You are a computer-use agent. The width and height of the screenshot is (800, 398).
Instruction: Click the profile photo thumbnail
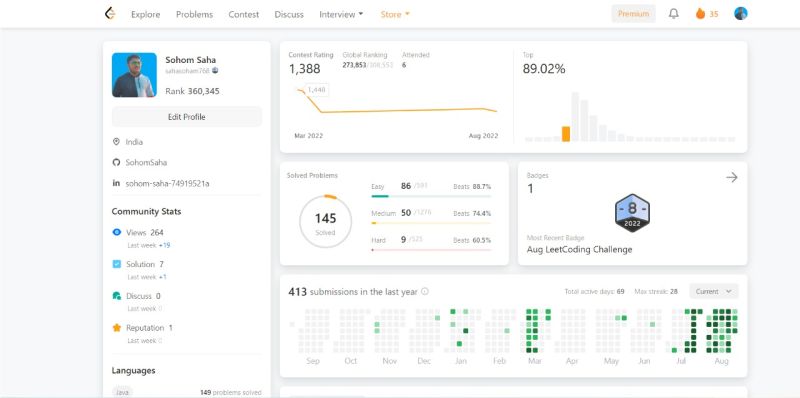(134, 75)
